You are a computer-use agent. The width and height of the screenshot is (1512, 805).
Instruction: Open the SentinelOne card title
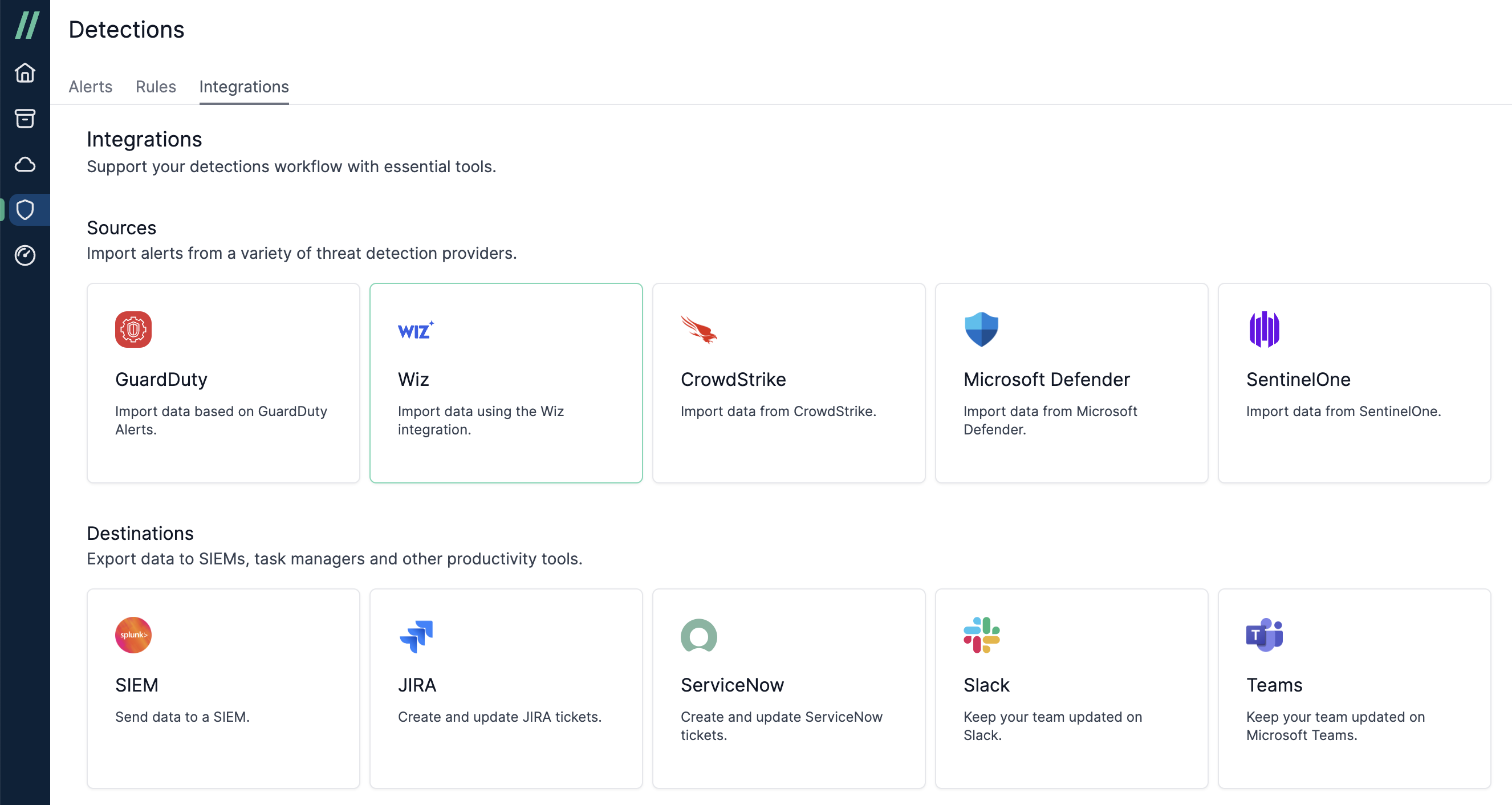click(x=1298, y=380)
